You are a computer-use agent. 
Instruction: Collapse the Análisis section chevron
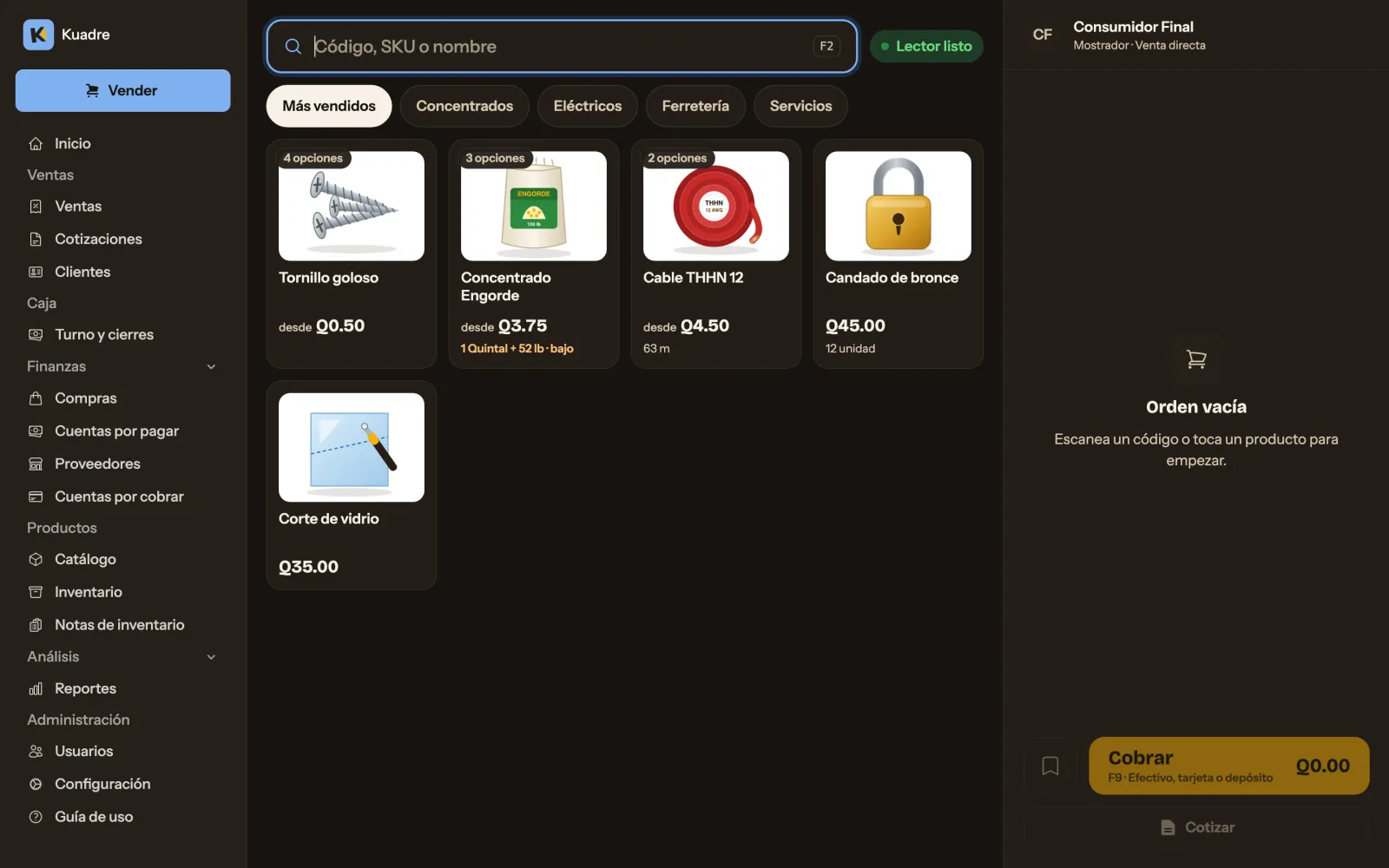tap(211, 657)
